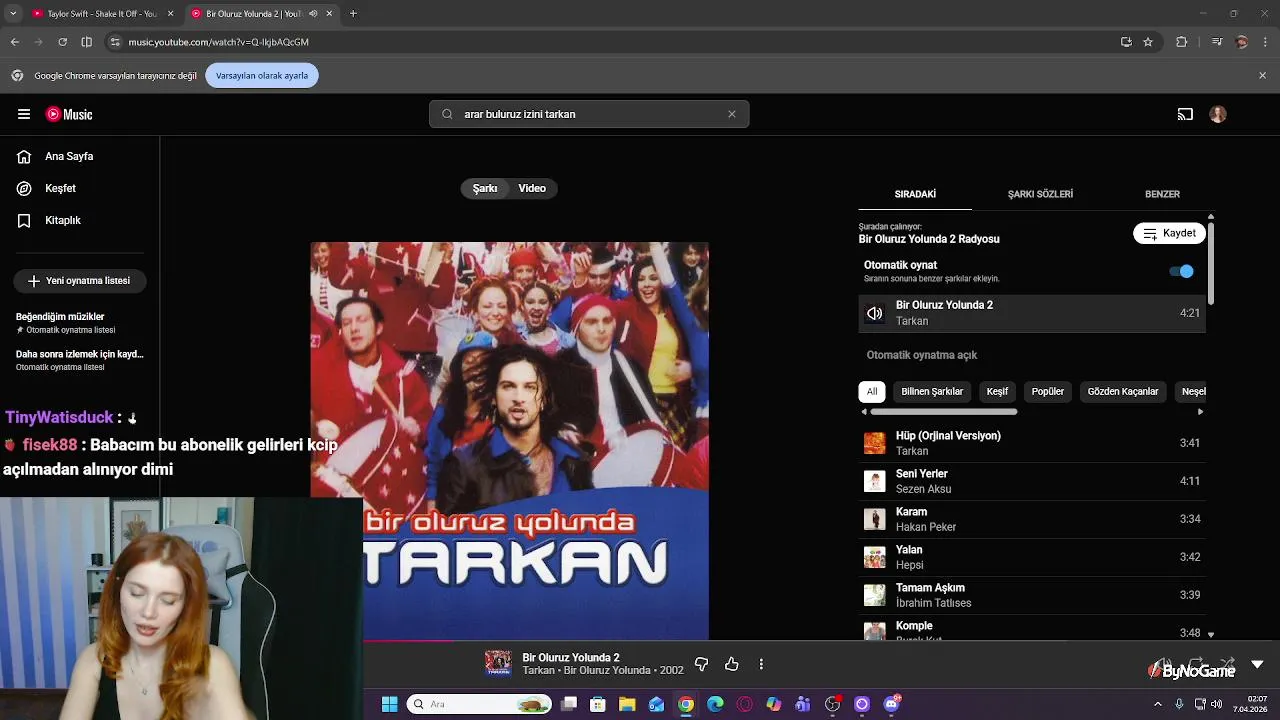Toggle the Otomatik oynat switch

pos(1181,271)
